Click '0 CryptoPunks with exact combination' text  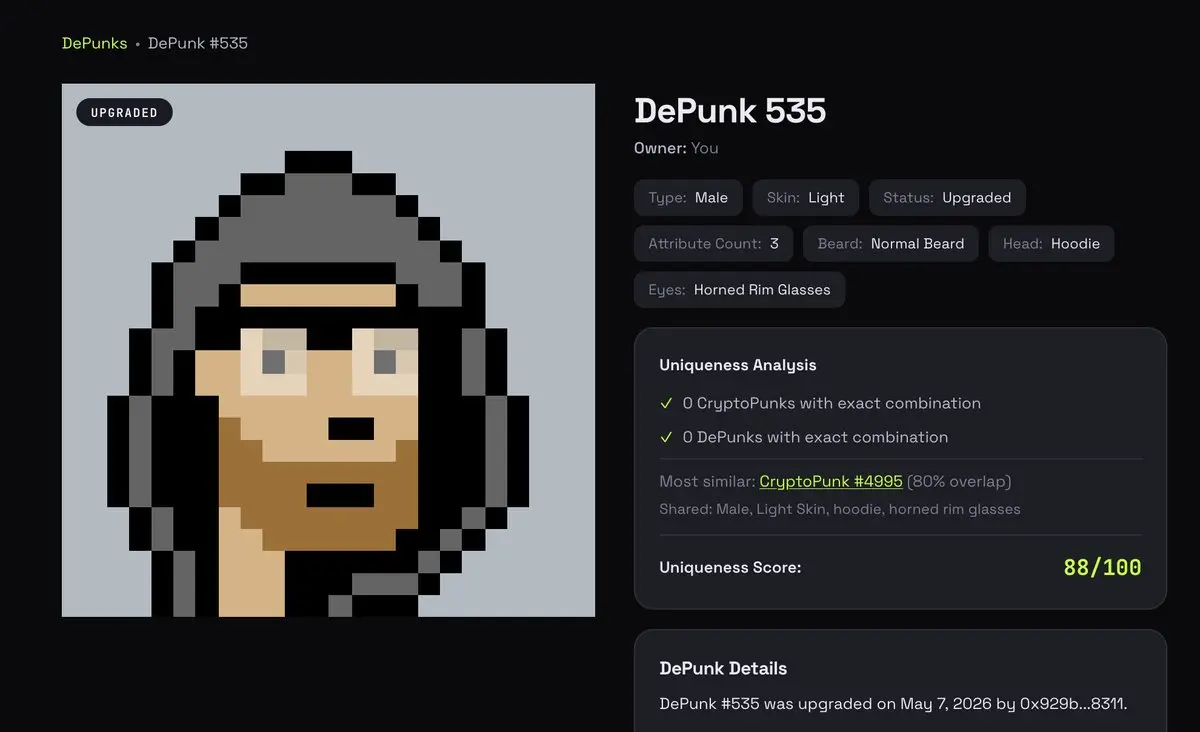tap(832, 403)
